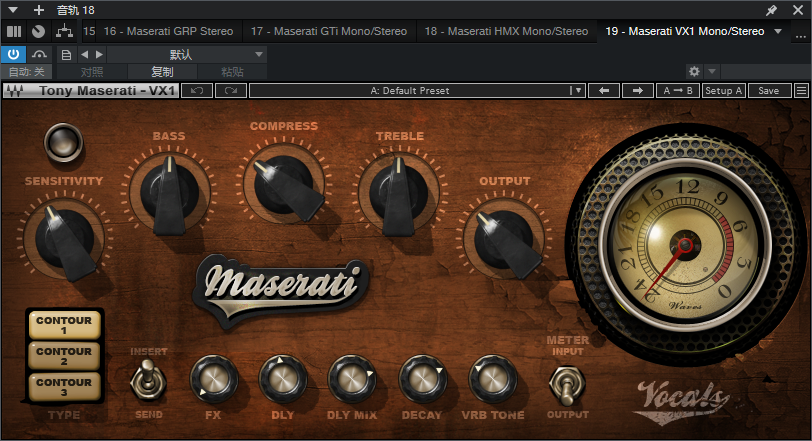Adjust the TREBLE knob
Viewport: 812px width, 441px height.
pos(399,193)
